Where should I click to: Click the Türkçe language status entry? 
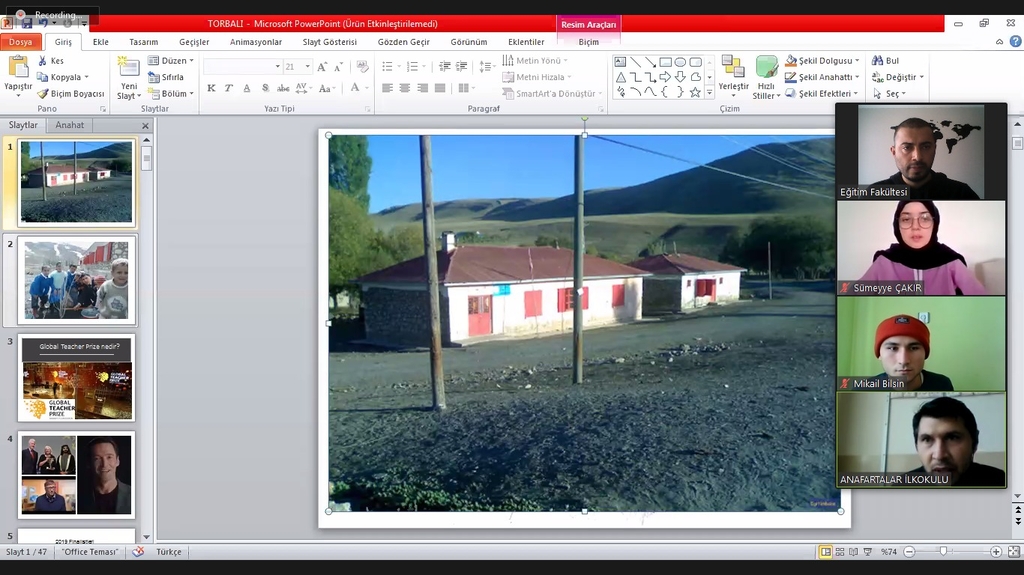pyautogui.click(x=168, y=552)
